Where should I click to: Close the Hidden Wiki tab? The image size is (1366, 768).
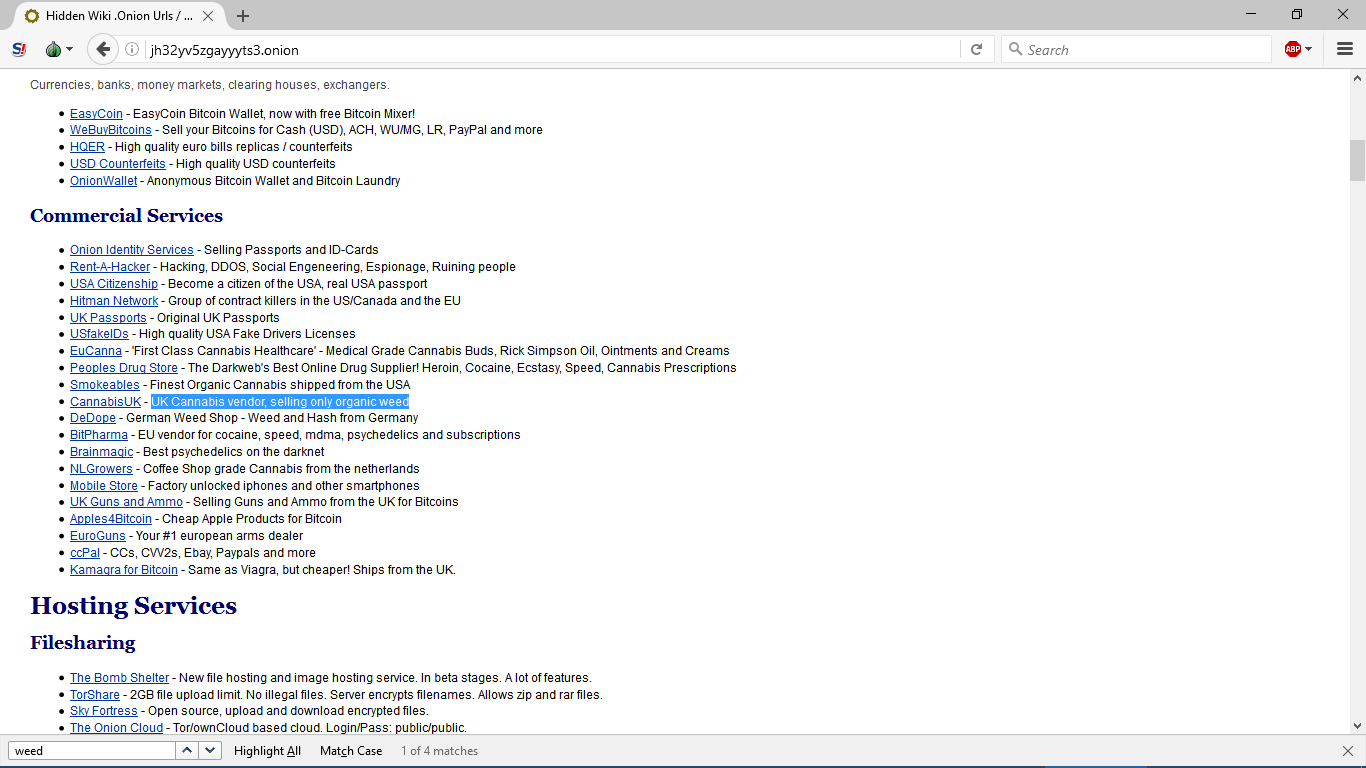pos(209,16)
